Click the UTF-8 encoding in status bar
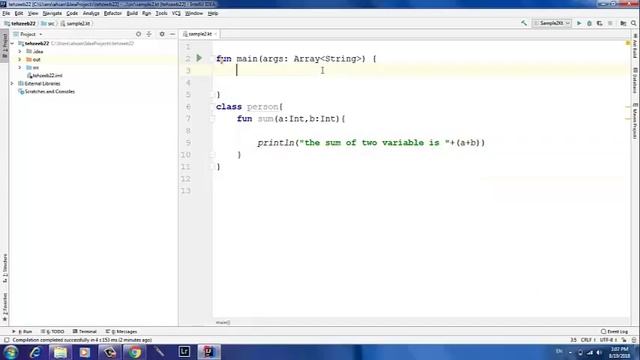The width and height of the screenshot is (640, 360). click(608, 340)
